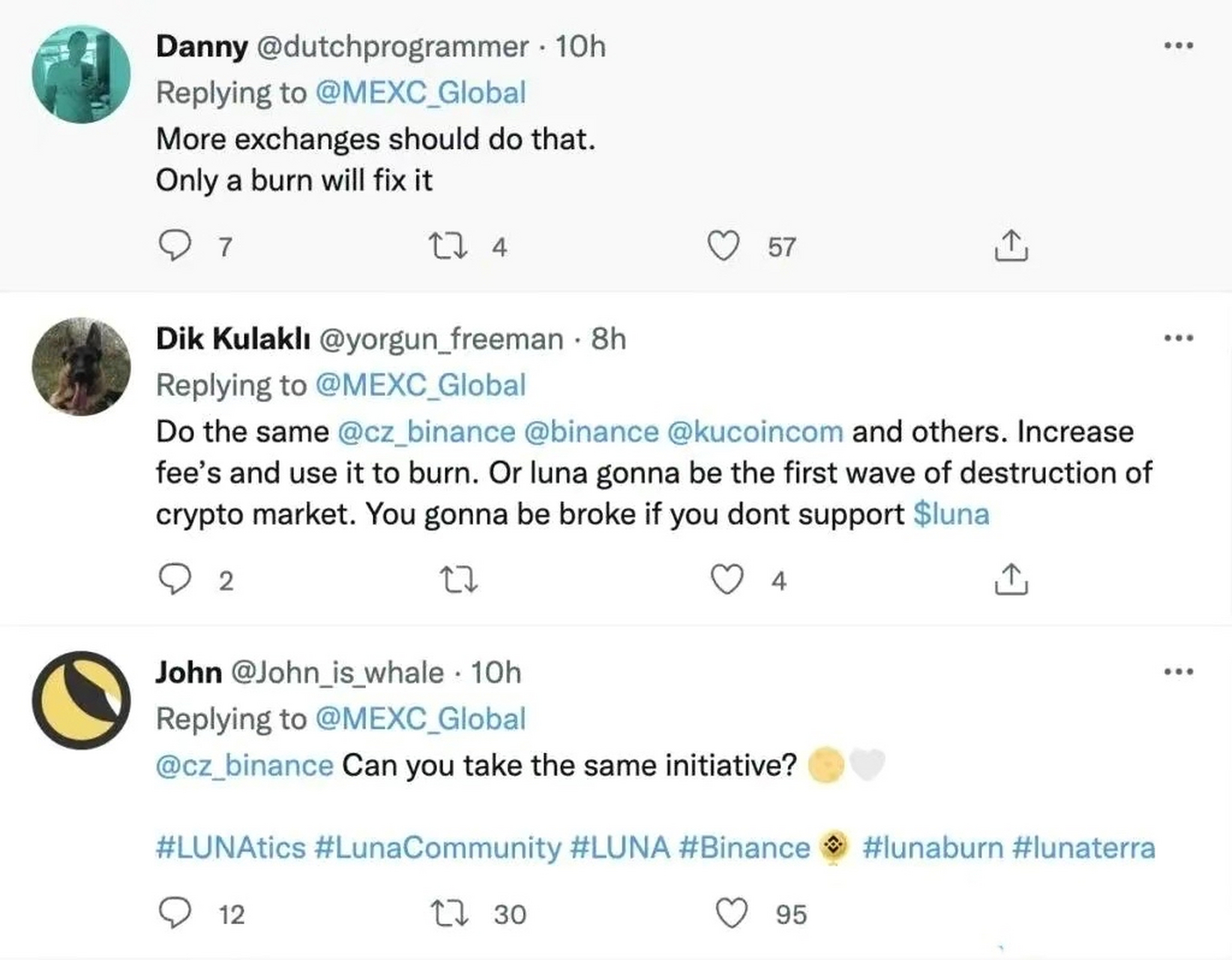Open the #lunaburn hashtag
Viewport: 1232px width, 960px height.
coord(932,848)
